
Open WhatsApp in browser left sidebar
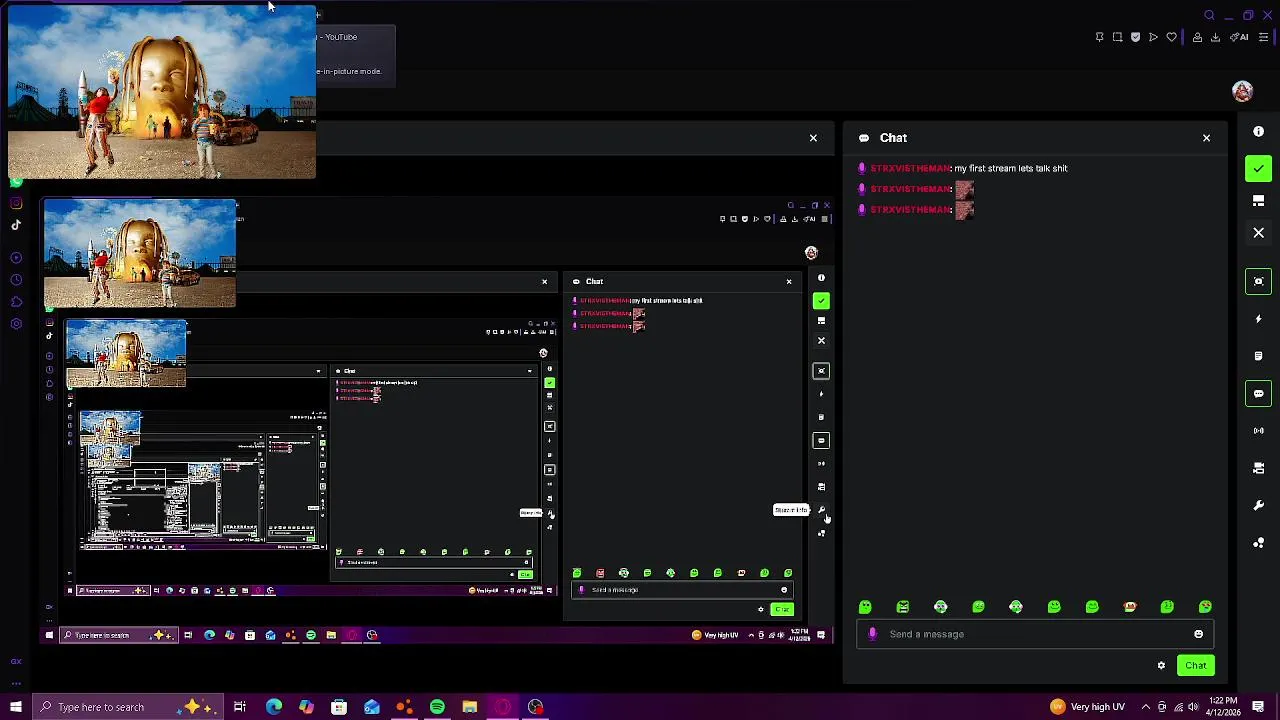point(16,182)
